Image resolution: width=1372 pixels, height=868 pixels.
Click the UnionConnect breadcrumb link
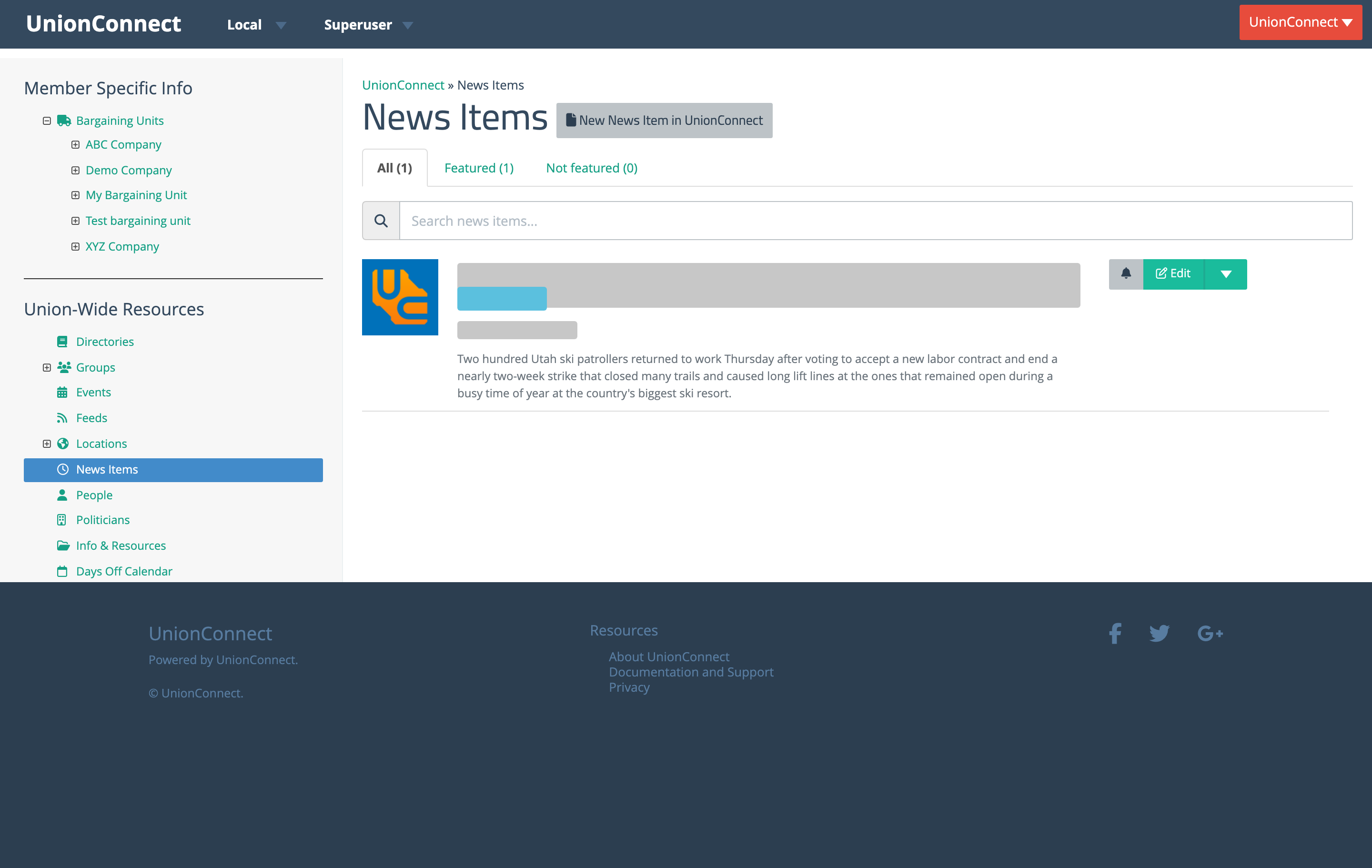(403, 85)
